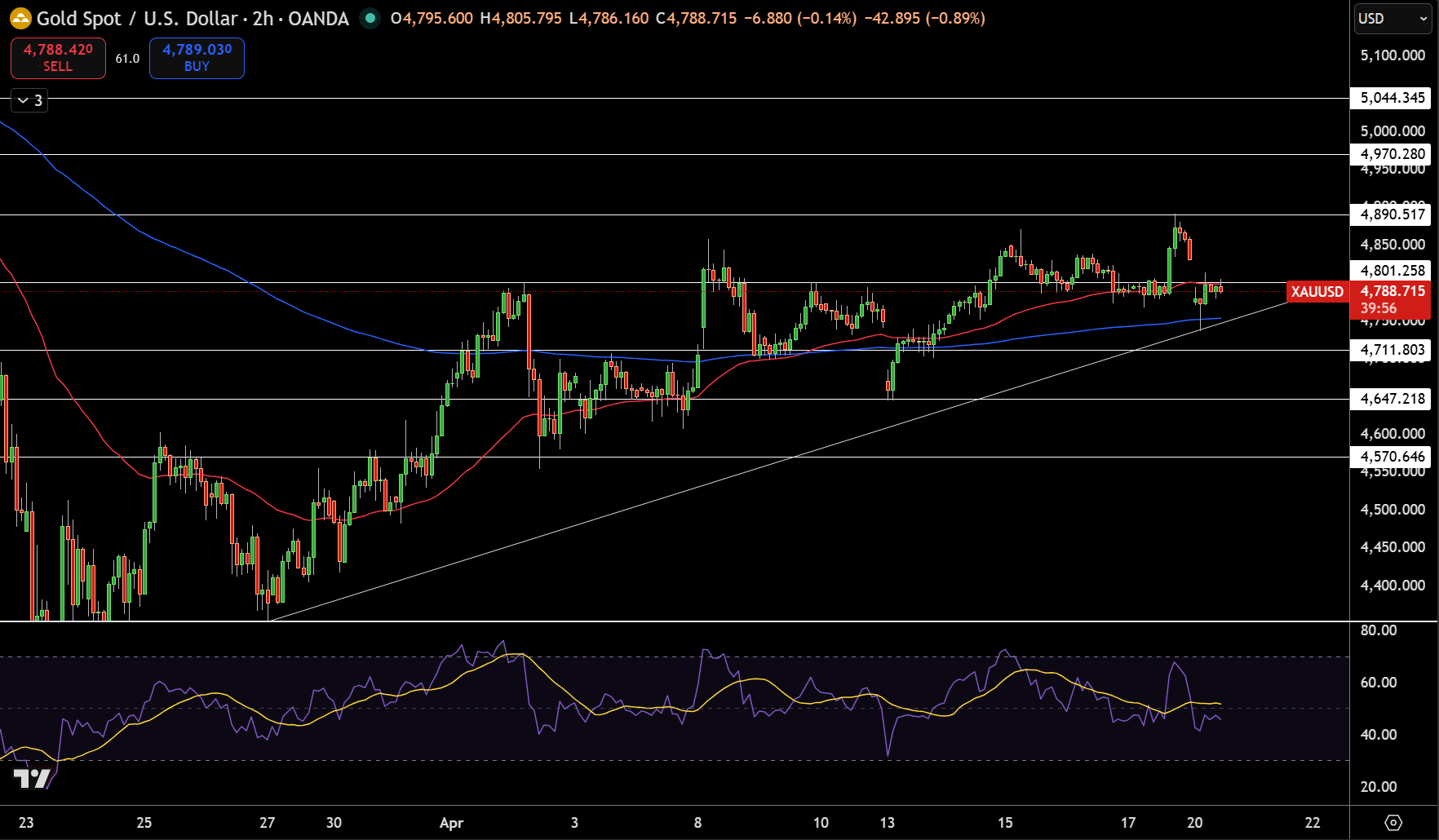This screenshot has width=1439, height=840.
Task: Select the 4,890.517 price level label
Action: click(x=1393, y=214)
